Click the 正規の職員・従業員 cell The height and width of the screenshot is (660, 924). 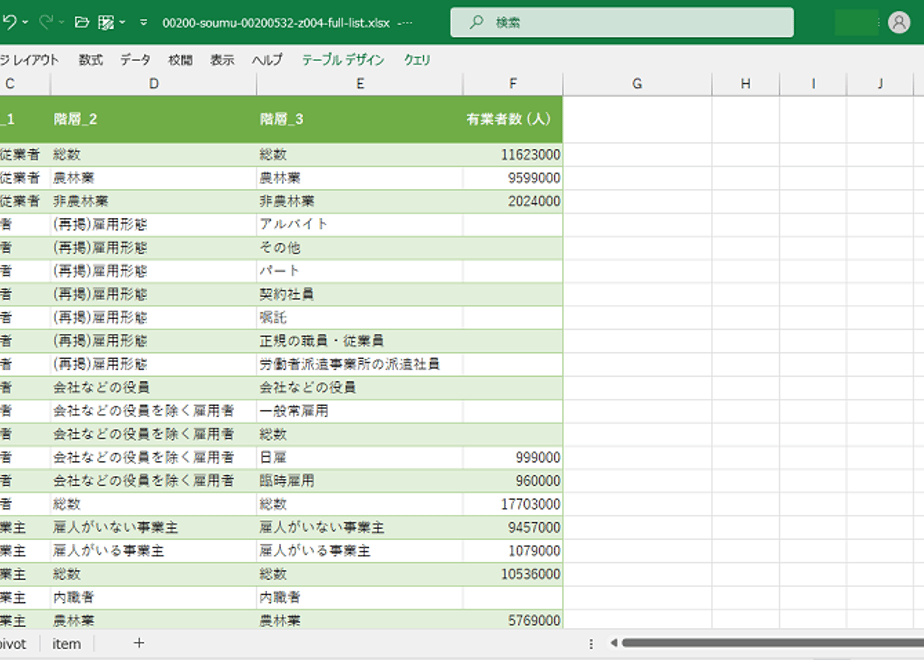[360, 341]
